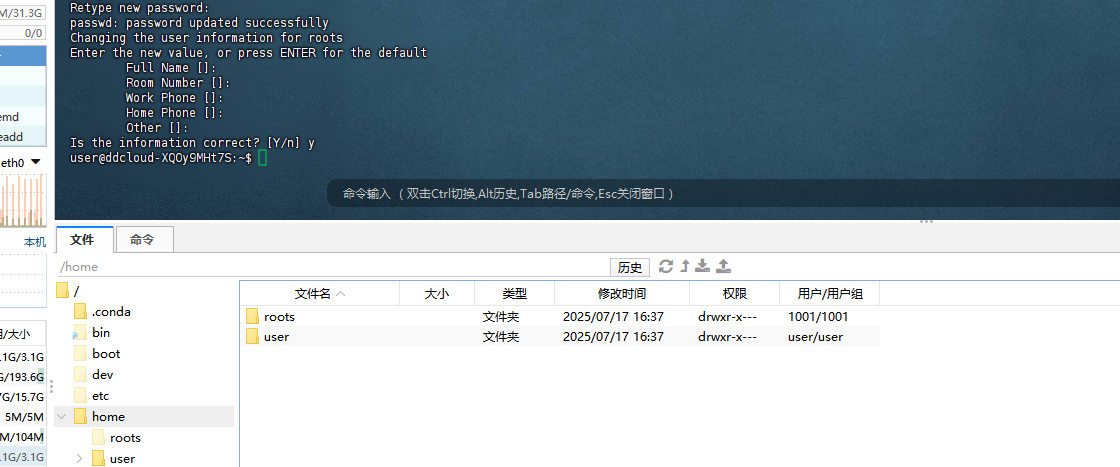The image size is (1120, 467).
Task: Click the boot folder icon in tree
Action: coord(80,353)
